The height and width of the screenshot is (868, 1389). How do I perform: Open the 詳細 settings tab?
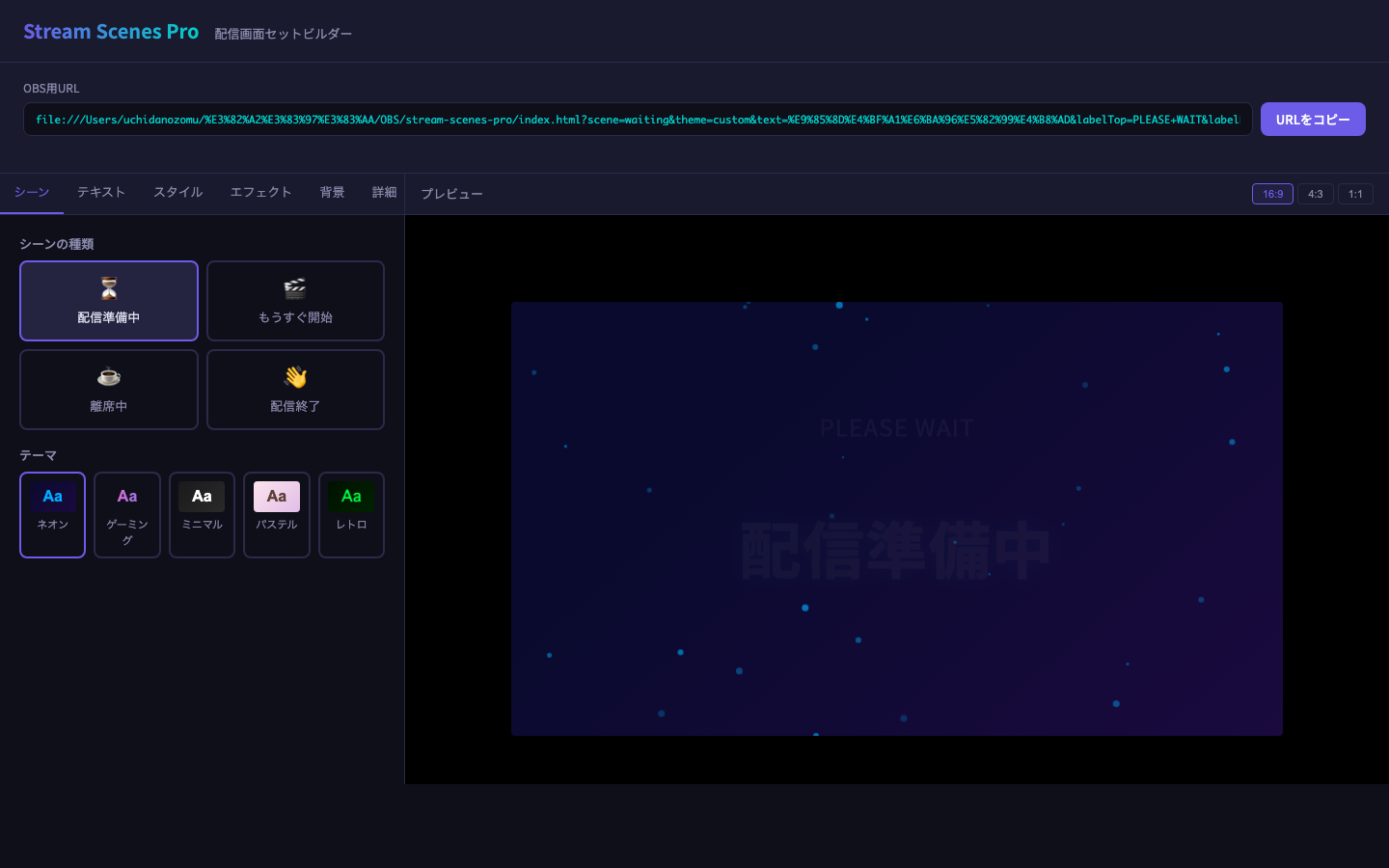point(384,192)
